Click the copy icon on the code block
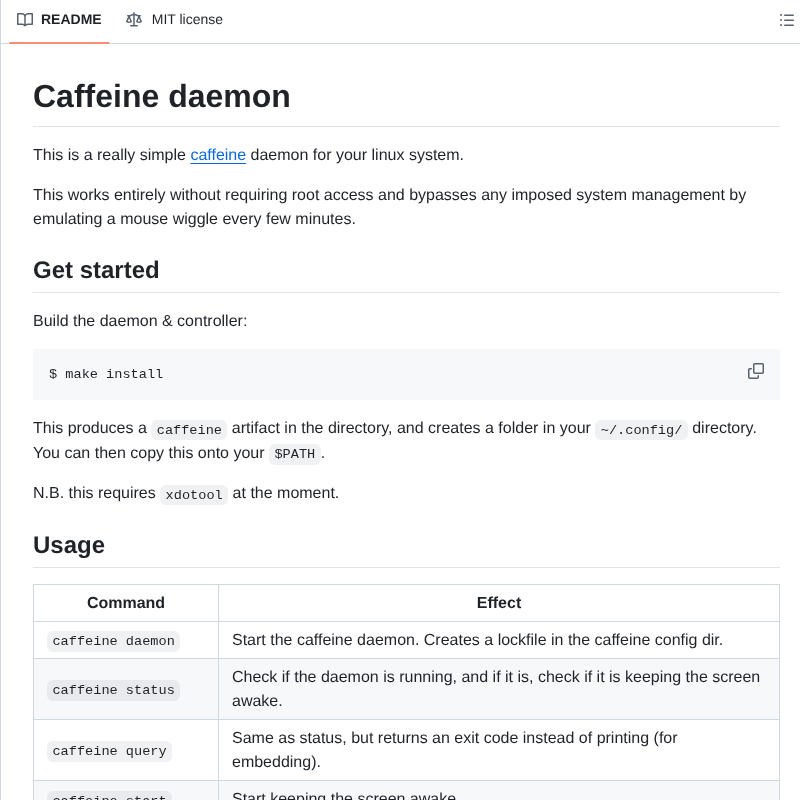 click(x=756, y=371)
